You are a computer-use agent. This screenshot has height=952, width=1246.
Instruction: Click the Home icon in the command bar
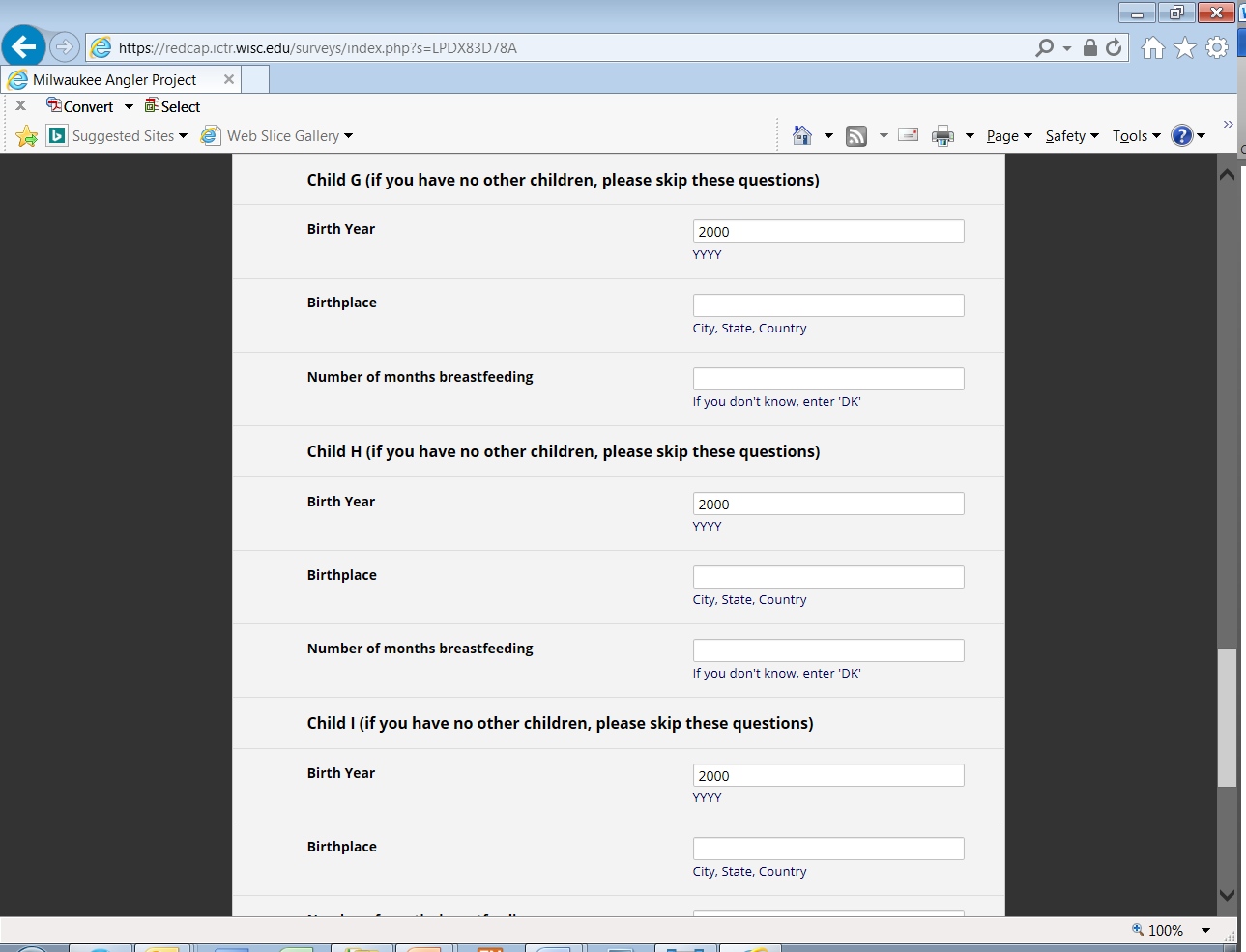tap(802, 135)
